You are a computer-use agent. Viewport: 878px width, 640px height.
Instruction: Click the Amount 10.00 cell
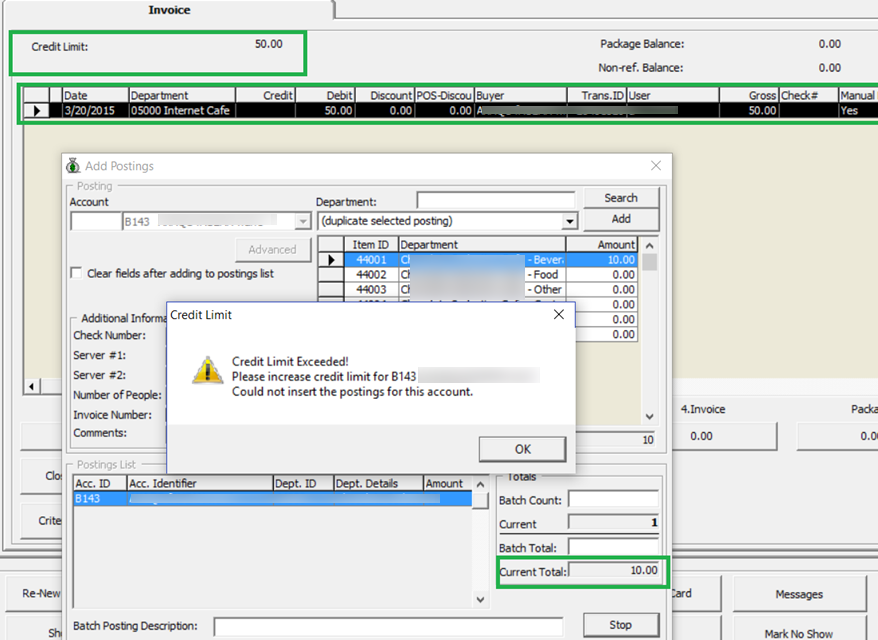[x=601, y=260]
